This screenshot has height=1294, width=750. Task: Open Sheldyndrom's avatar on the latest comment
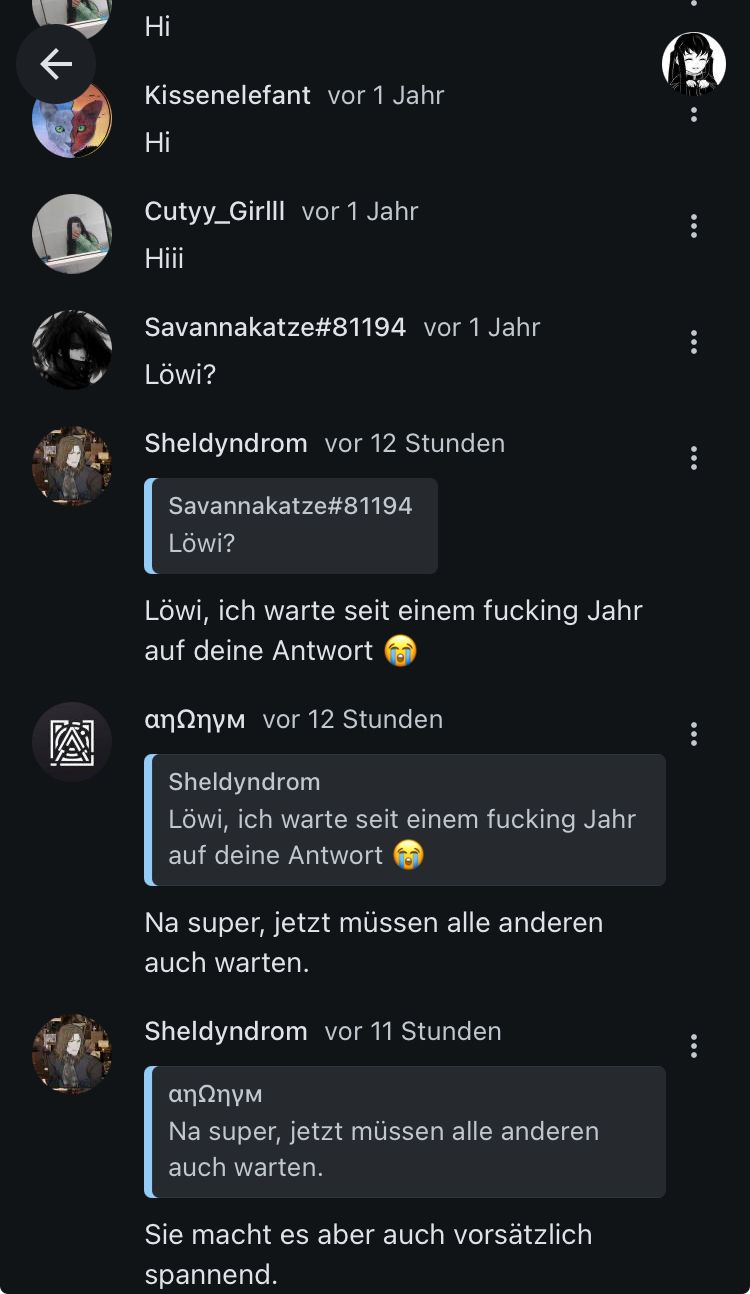click(x=72, y=1054)
